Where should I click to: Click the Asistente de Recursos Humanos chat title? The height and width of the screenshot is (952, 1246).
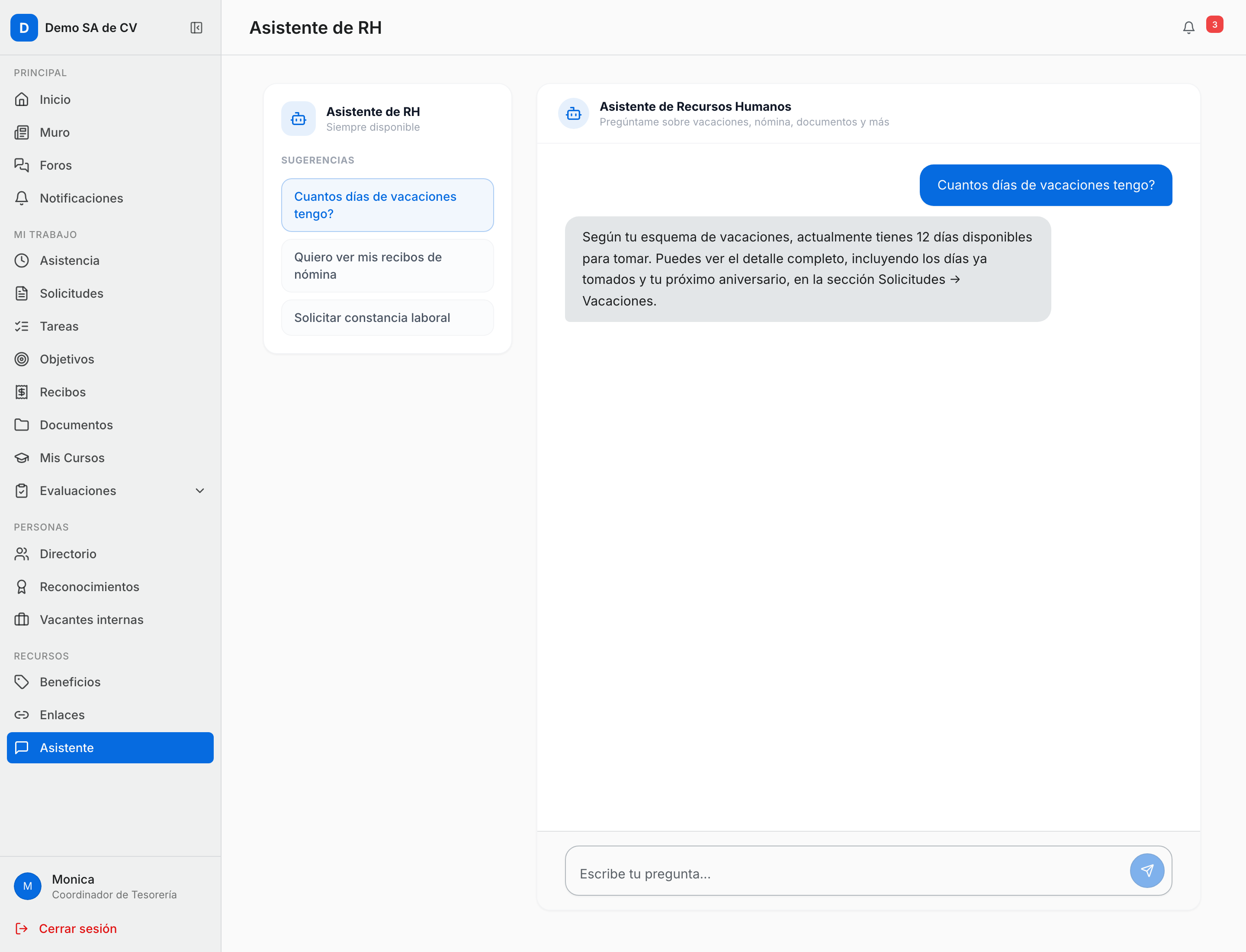695,106
